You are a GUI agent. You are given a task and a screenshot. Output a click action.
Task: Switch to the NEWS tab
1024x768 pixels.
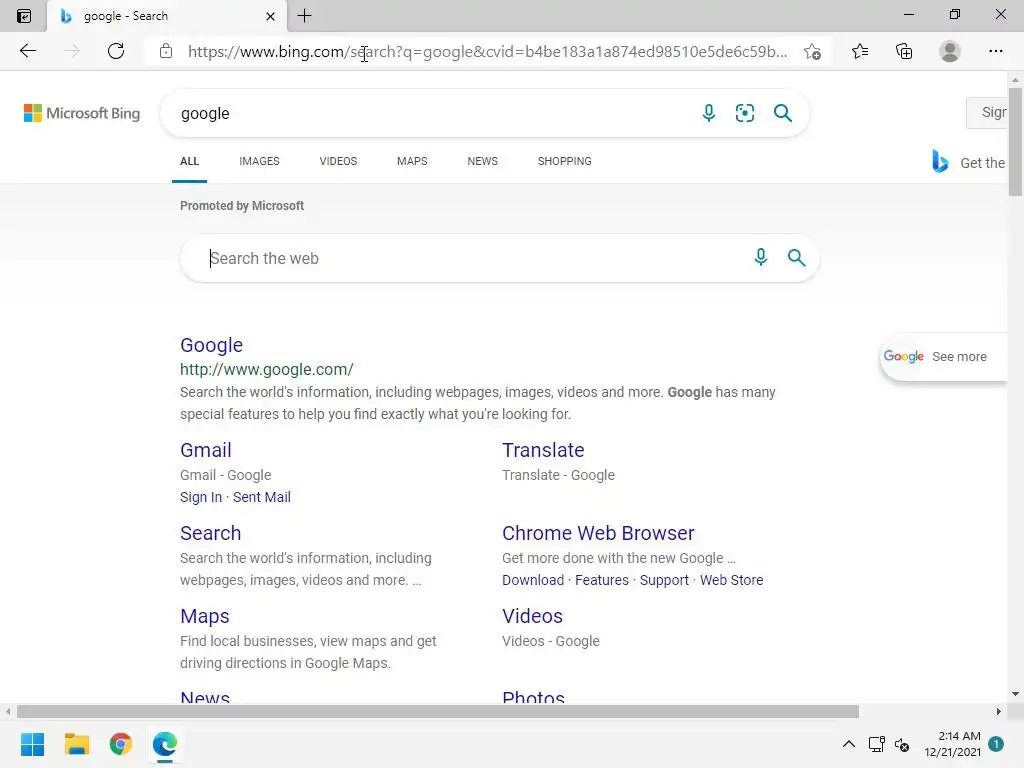(x=483, y=161)
